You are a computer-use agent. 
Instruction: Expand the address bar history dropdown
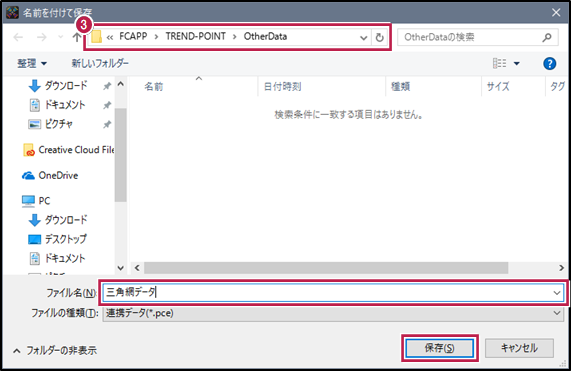click(x=363, y=38)
